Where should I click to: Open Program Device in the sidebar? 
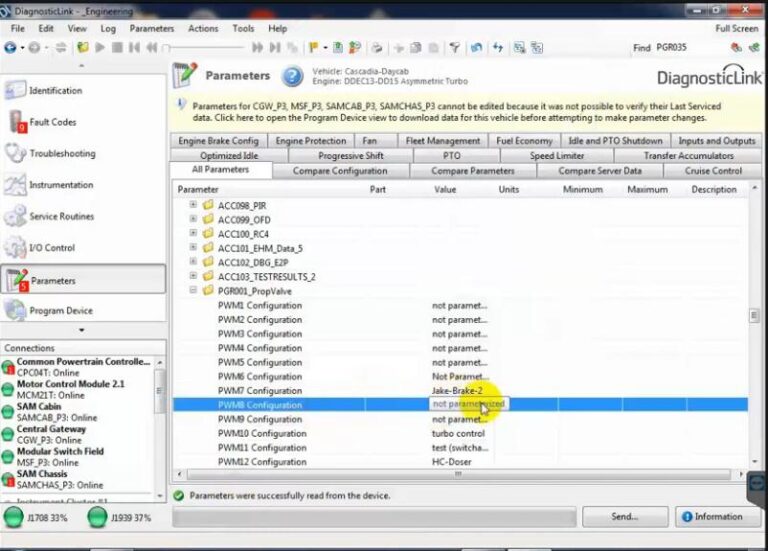point(83,310)
